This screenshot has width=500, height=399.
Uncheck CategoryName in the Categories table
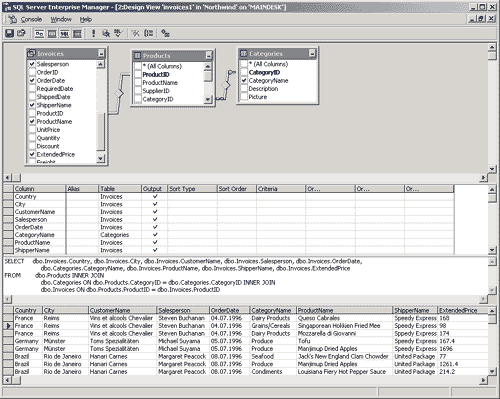coord(244,80)
